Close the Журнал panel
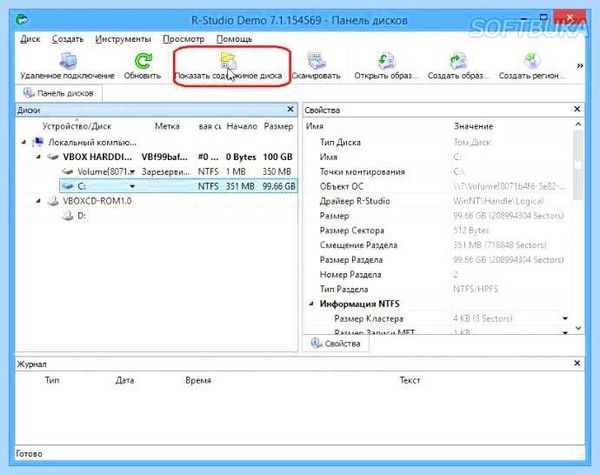Viewport: 600px width, 475px height. click(x=577, y=363)
